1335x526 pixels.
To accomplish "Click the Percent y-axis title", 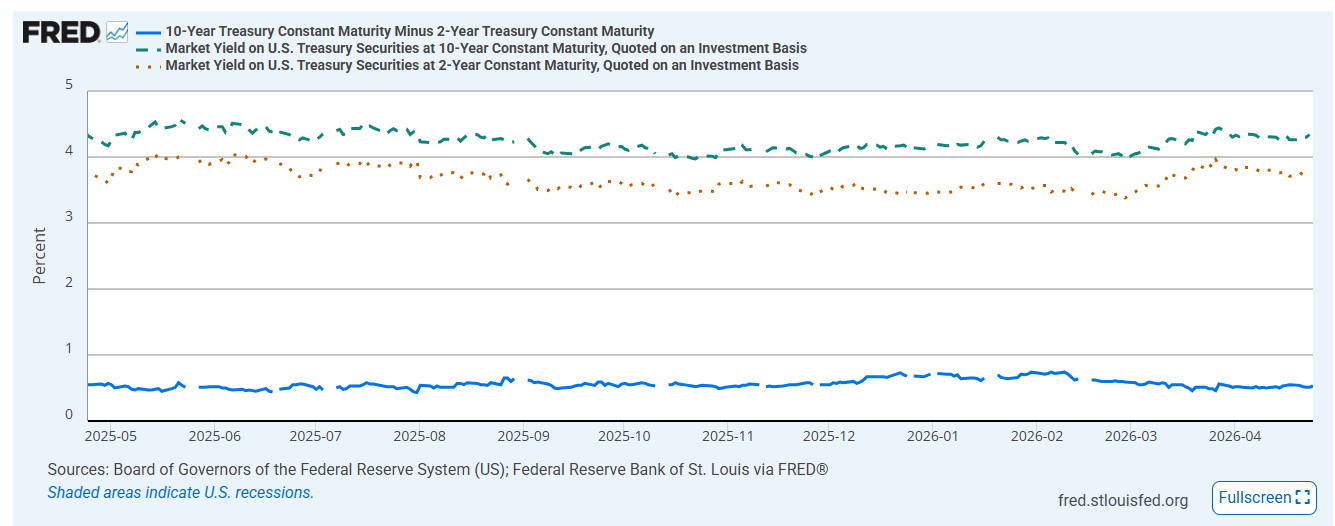I will point(40,256).
